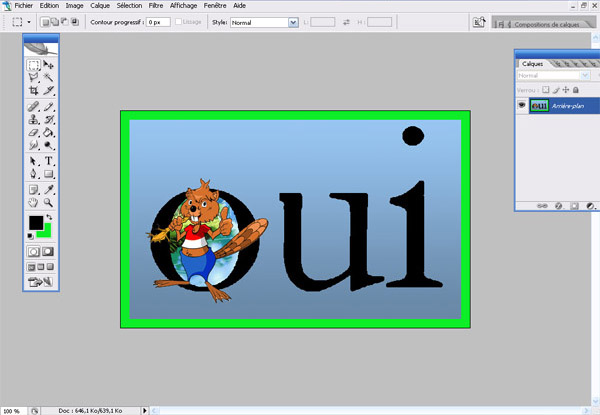The image size is (600, 415).
Task: Open the Sélection menu
Action: click(129, 5)
